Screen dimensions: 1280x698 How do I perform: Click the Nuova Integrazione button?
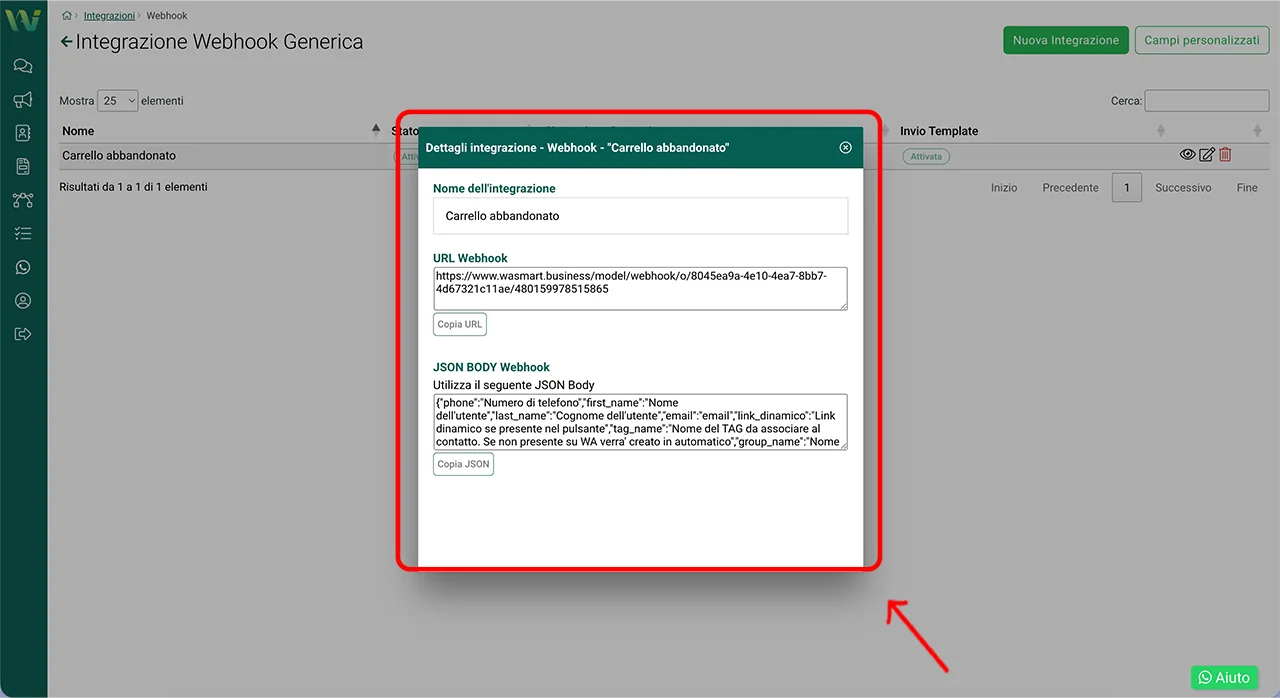1065,40
